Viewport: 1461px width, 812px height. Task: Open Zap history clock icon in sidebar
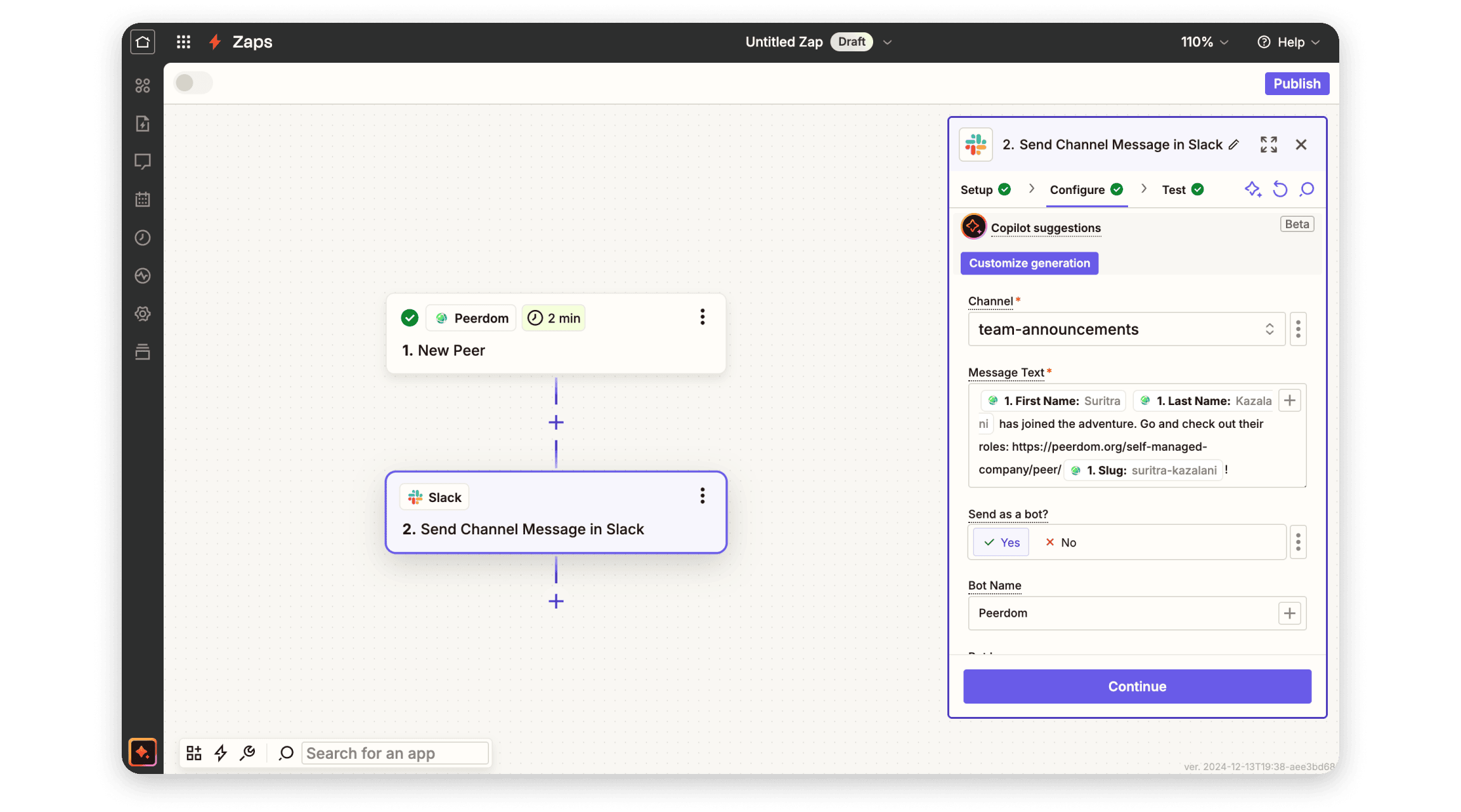pos(143,238)
